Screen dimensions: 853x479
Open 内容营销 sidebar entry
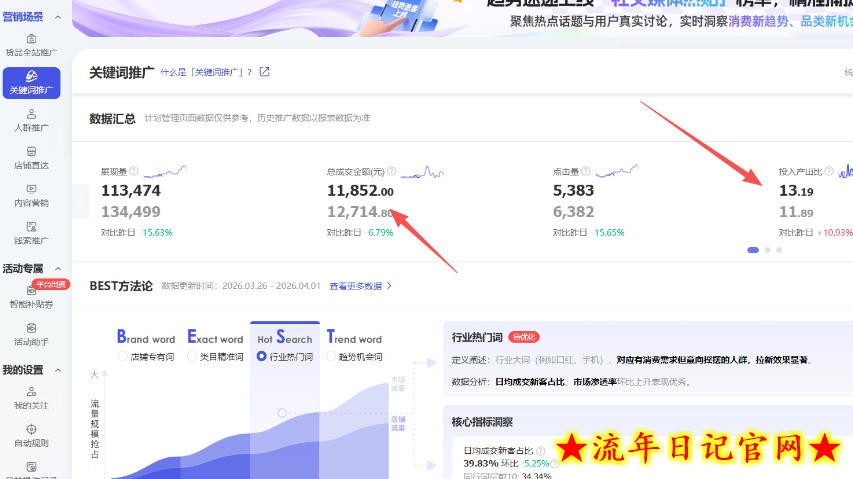[31, 195]
